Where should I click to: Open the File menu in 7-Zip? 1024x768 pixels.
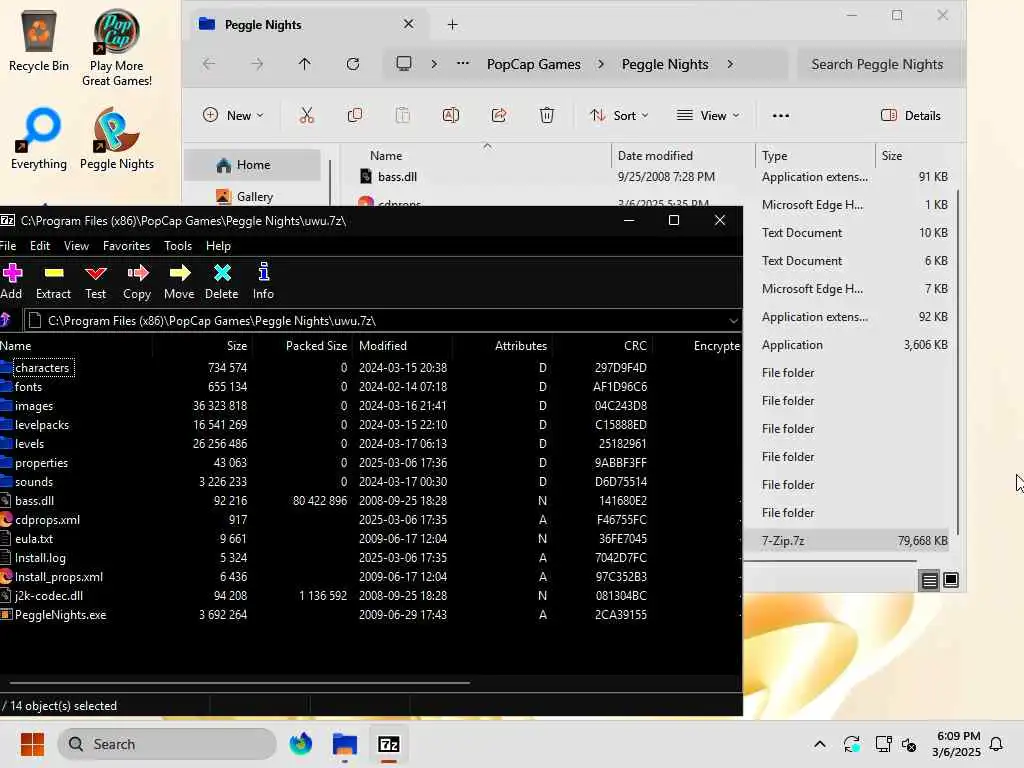8,246
